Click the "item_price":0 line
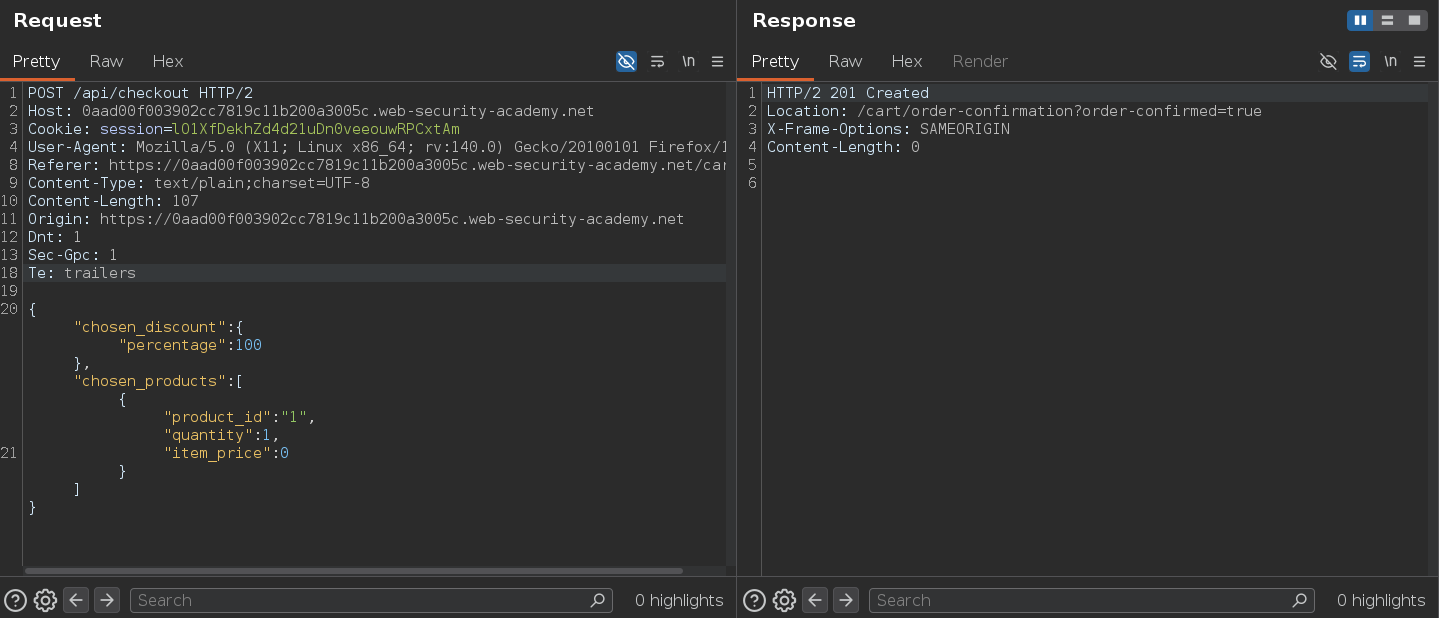This screenshot has width=1439, height=618. point(226,453)
